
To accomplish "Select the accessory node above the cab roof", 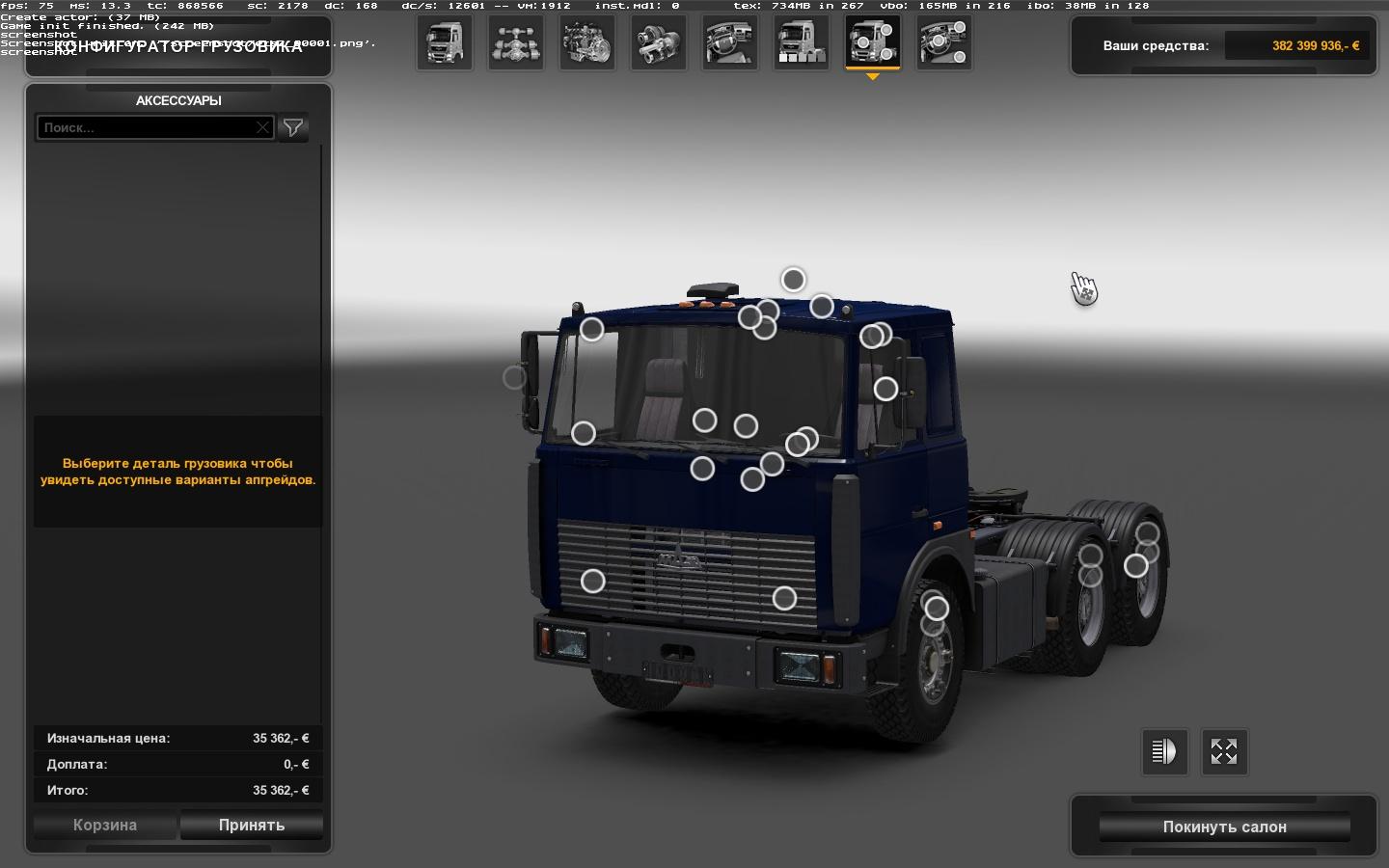I will [793, 280].
